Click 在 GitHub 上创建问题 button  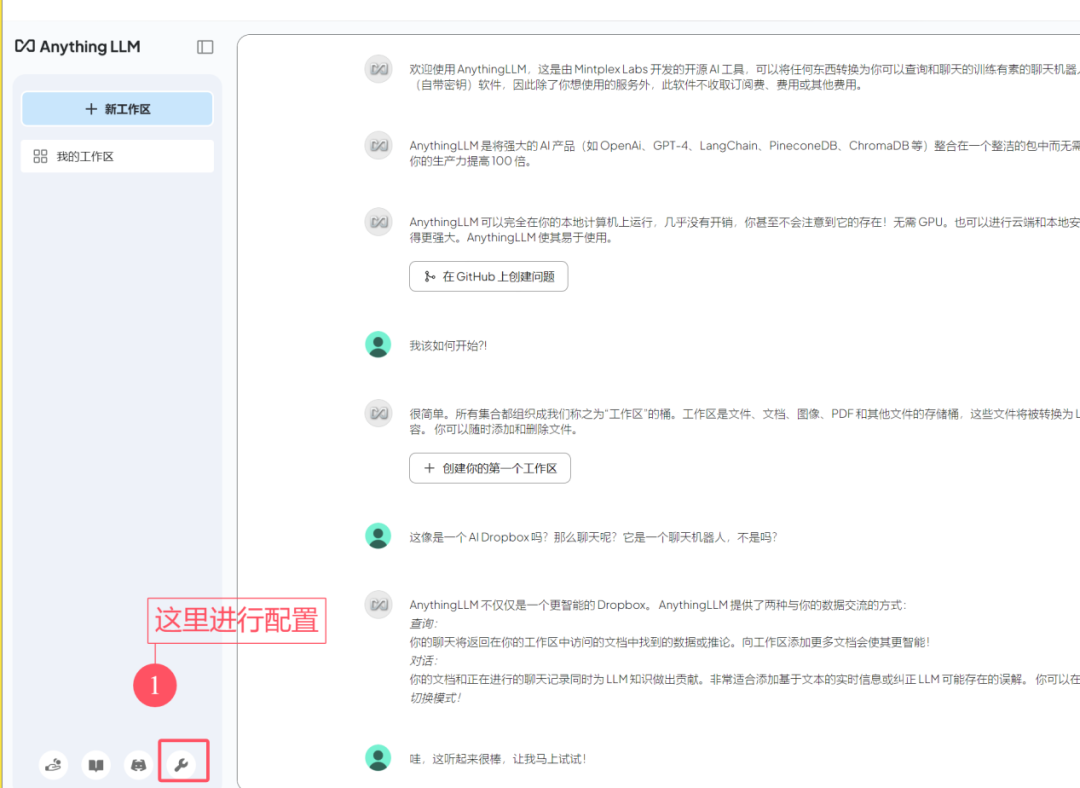(x=488, y=276)
